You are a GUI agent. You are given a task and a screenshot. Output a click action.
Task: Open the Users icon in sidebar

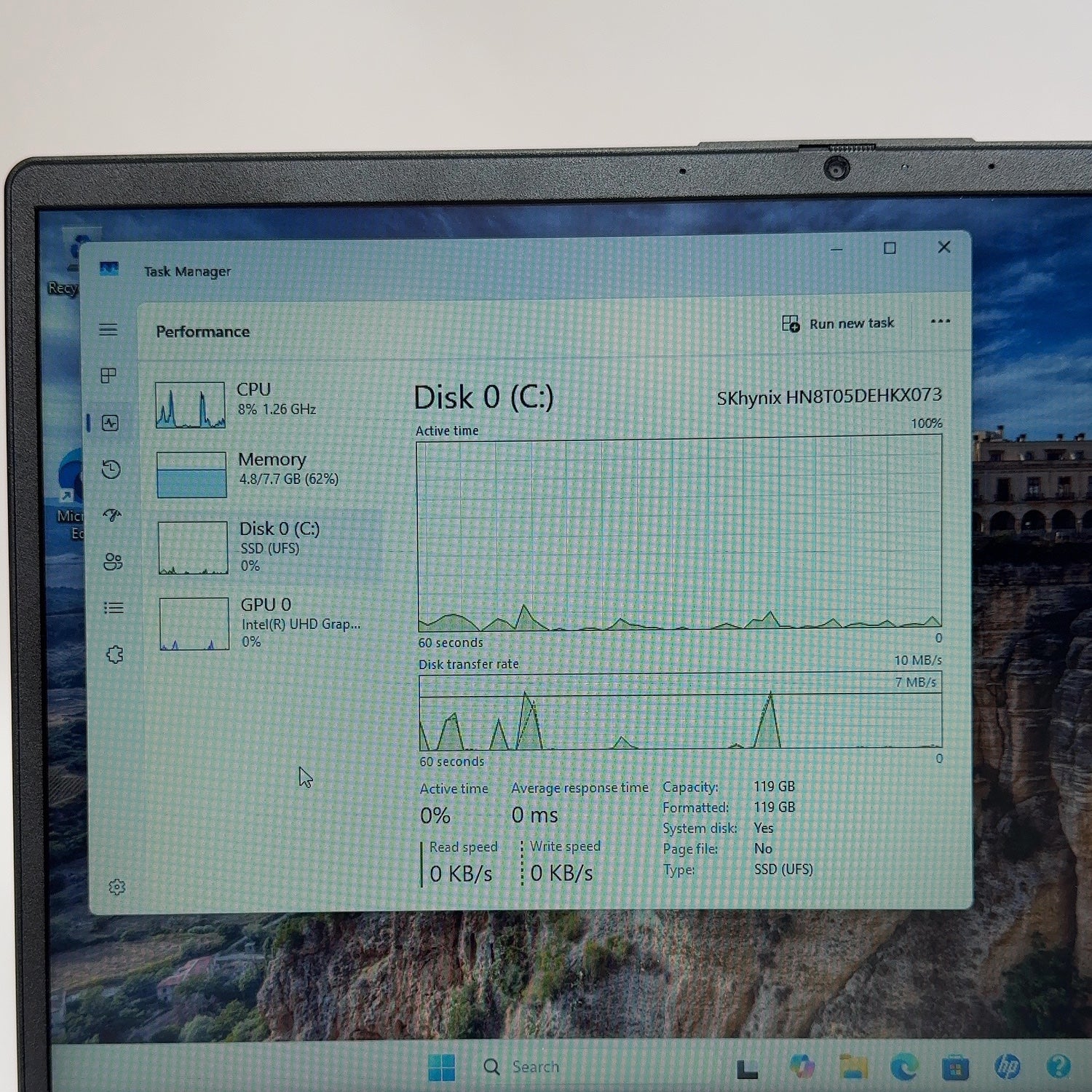pyautogui.click(x=113, y=561)
